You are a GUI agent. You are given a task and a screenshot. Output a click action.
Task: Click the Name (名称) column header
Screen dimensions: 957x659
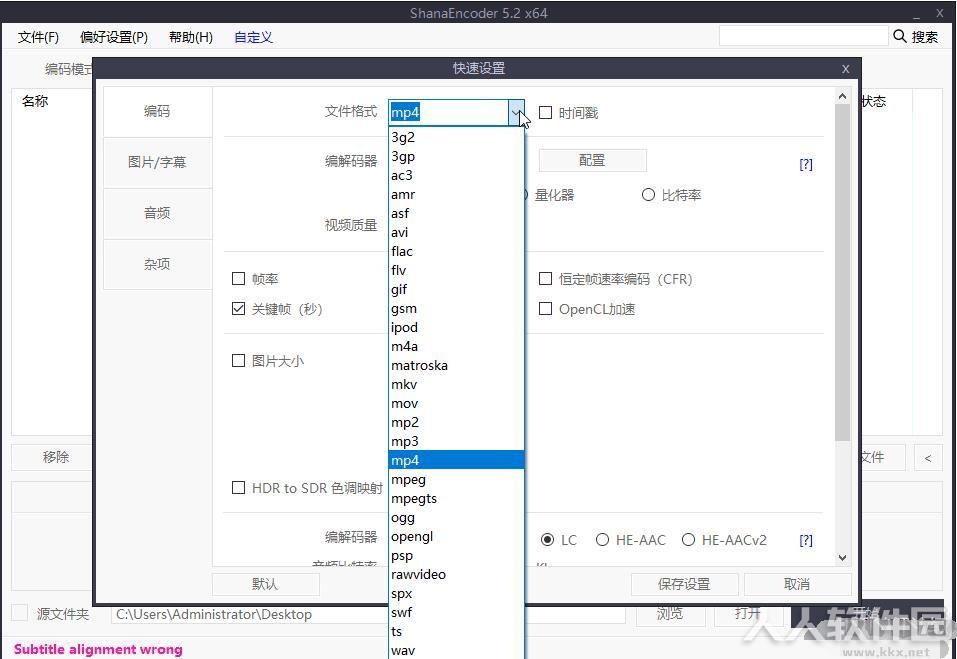pyautogui.click(x=35, y=101)
